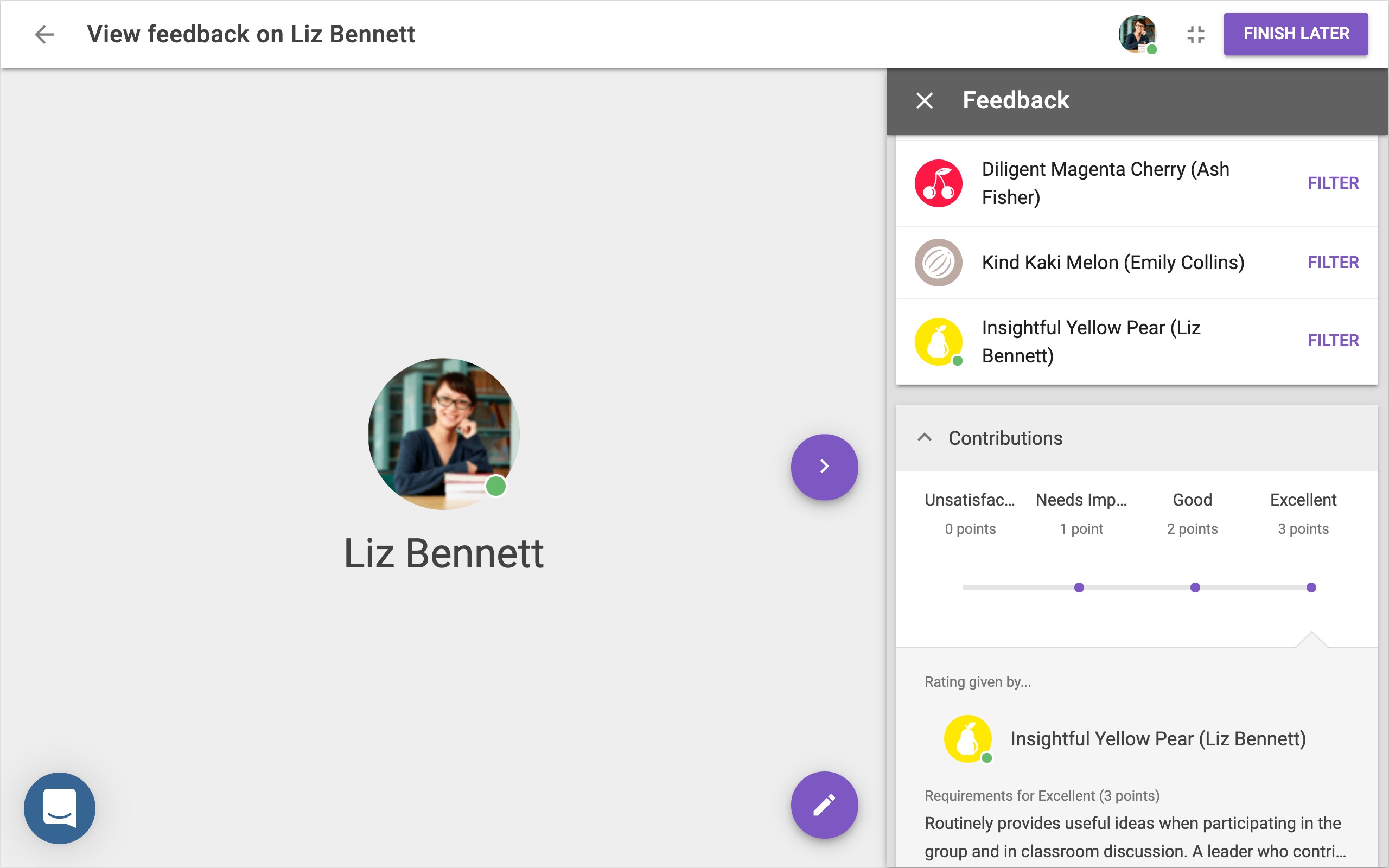The image size is (1389, 868).
Task: Filter by Diligent Magenta Cherry
Action: click(x=1333, y=183)
